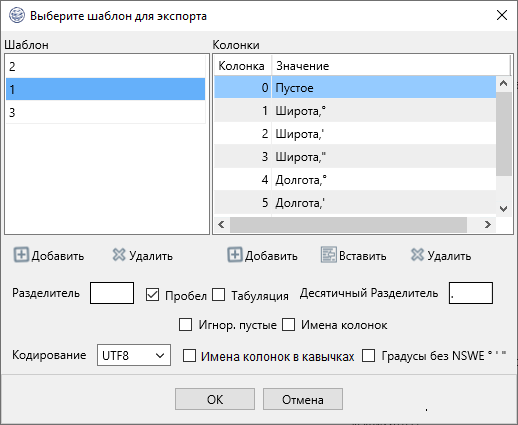Click the horizontal scrollbar thumb in Колонки
518x425 pixels.
(348, 224)
